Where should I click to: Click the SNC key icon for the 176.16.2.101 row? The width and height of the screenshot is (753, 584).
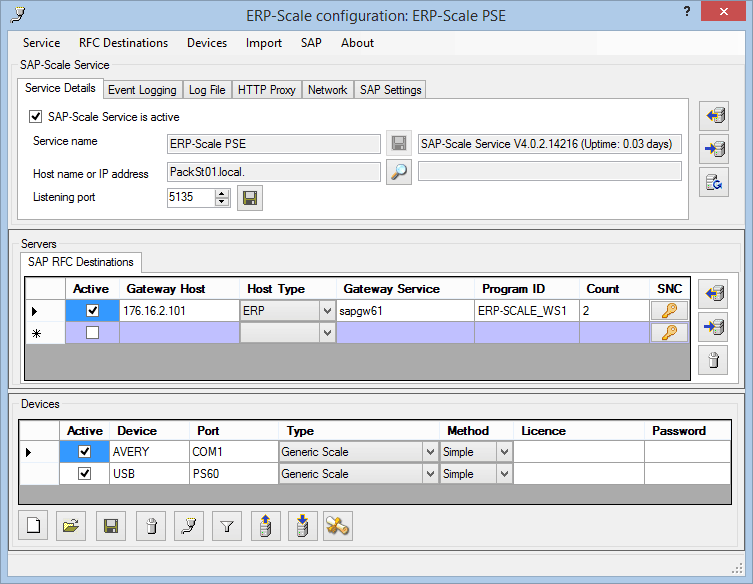(x=669, y=311)
